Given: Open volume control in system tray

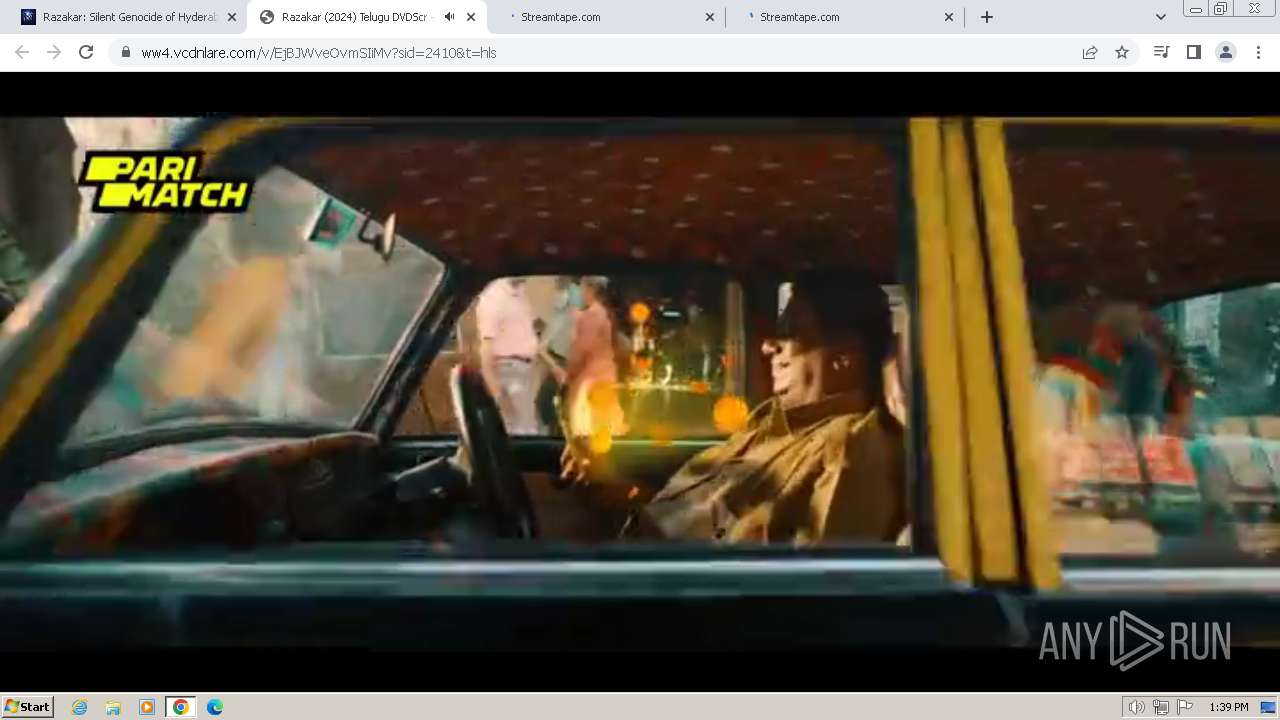Looking at the screenshot, I should click(1136, 707).
